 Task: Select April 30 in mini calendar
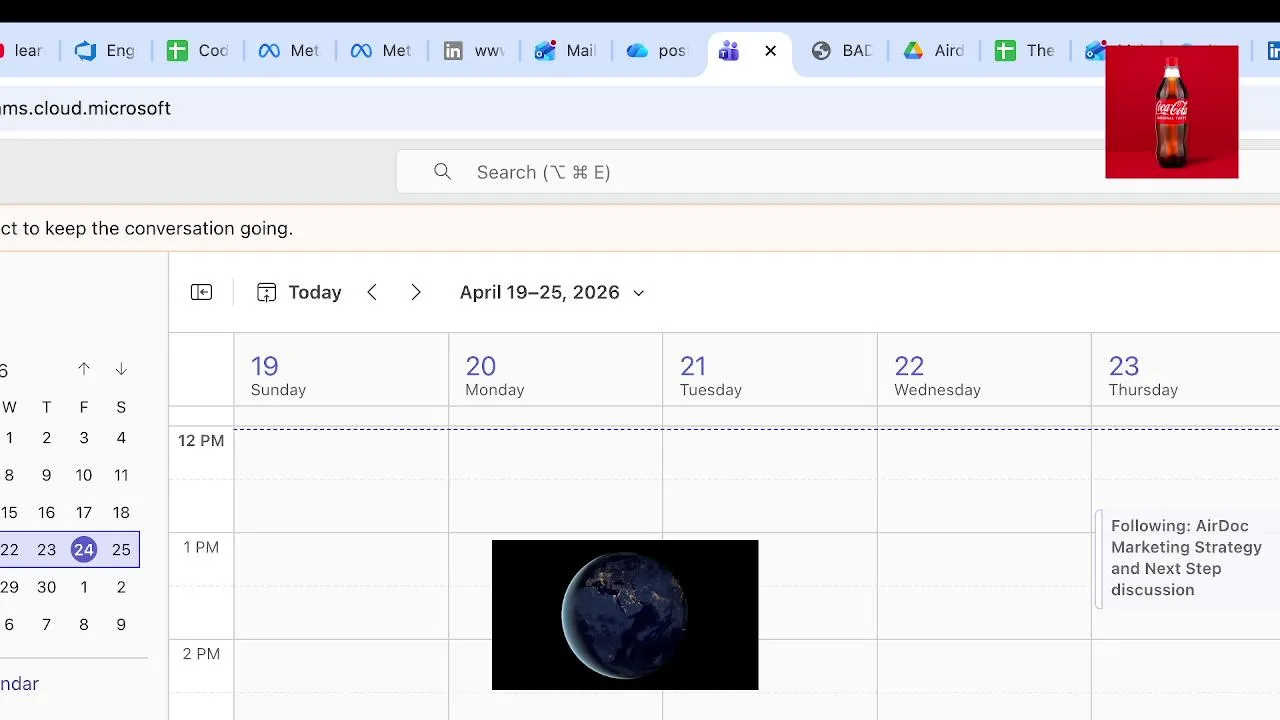click(x=46, y=587)
